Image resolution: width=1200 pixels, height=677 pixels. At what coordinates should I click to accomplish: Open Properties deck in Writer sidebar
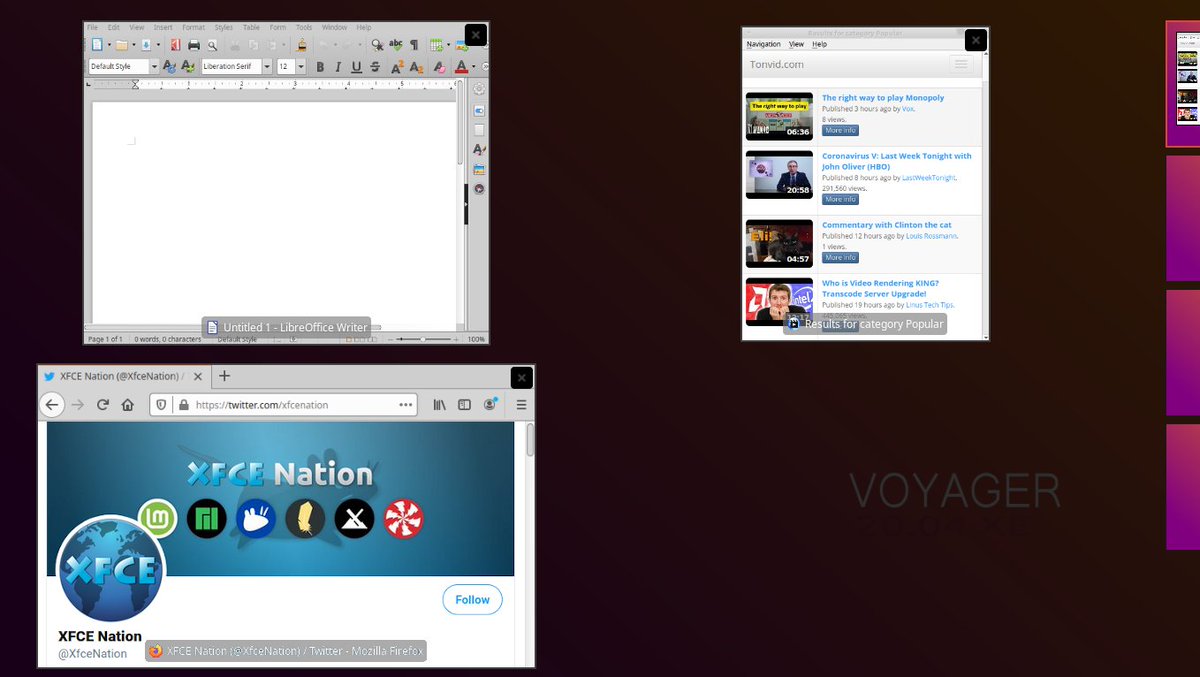tap(479, 110)
